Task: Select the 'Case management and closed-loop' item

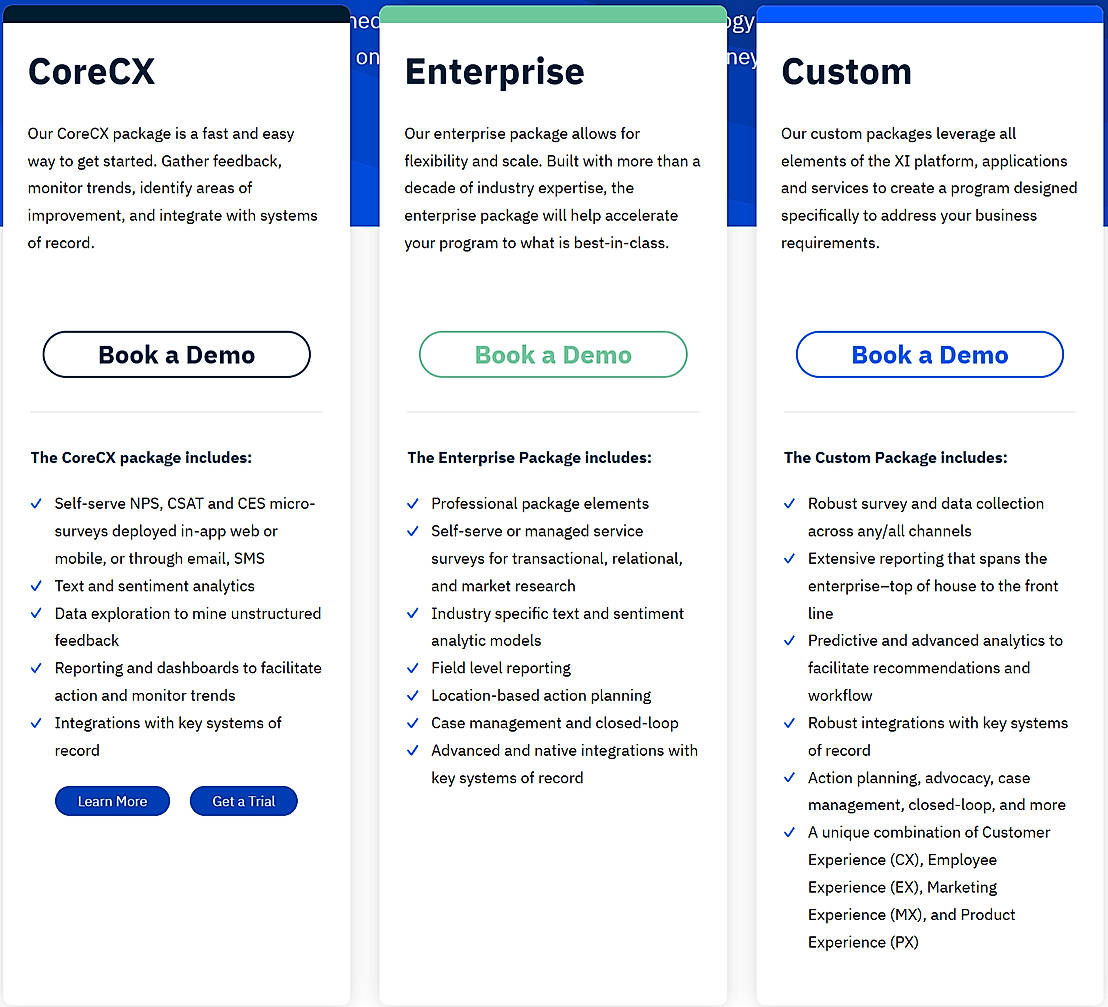Action: point(555,723)
